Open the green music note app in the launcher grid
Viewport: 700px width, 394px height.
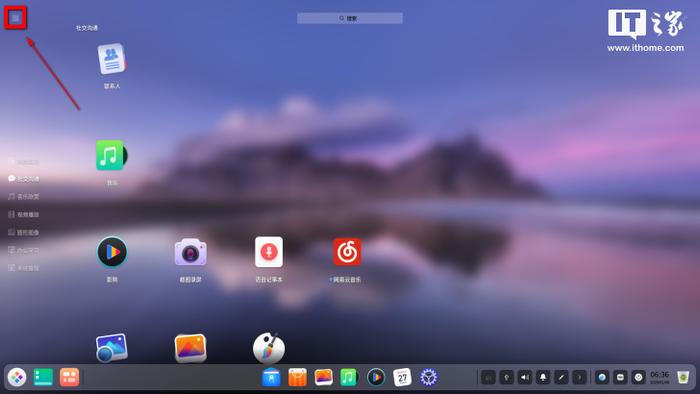112,155
